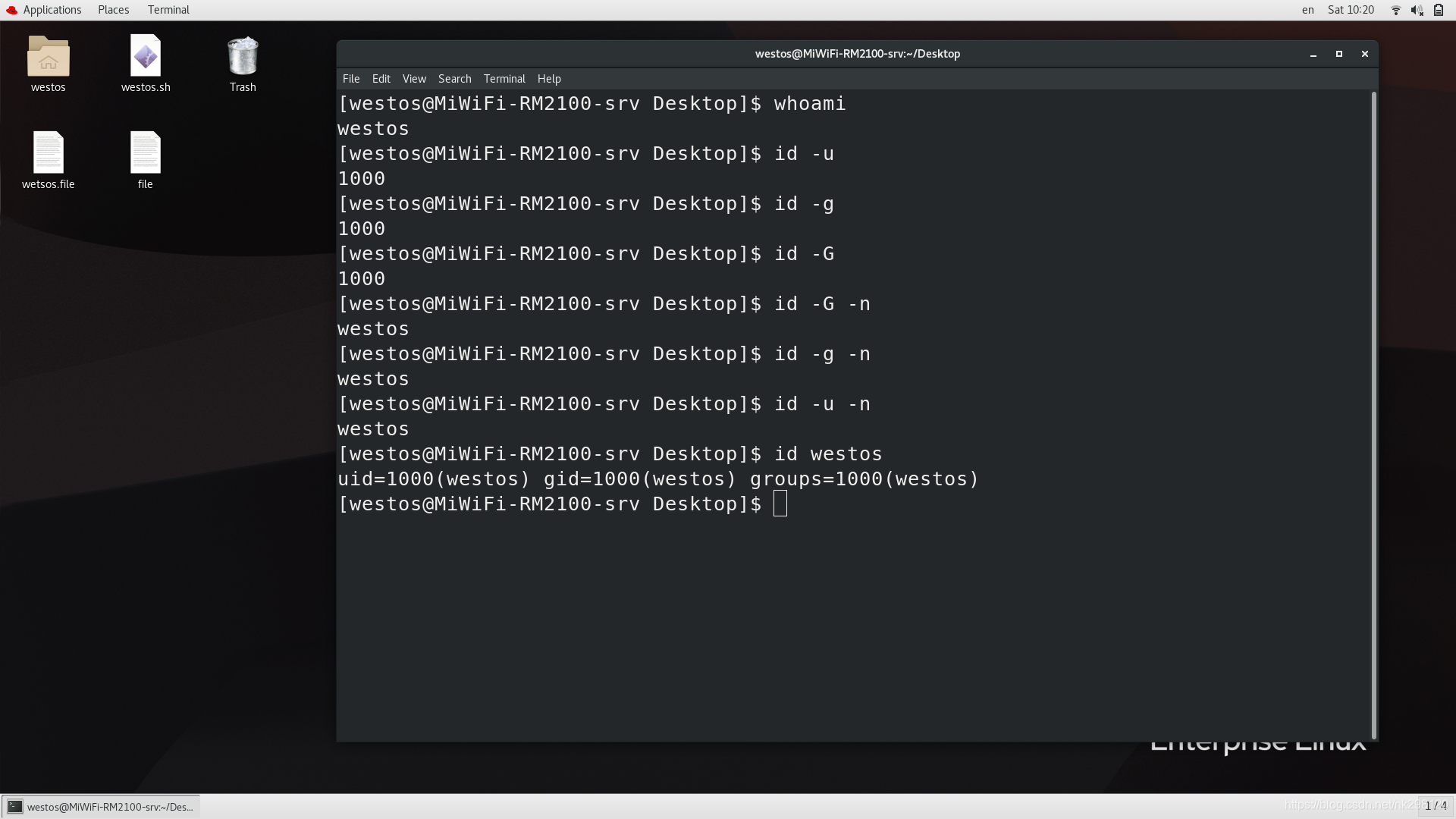The height and width of the screenshot is (819, 1456).
Task: Open the View menu in terminal
Action: (414, 79)
